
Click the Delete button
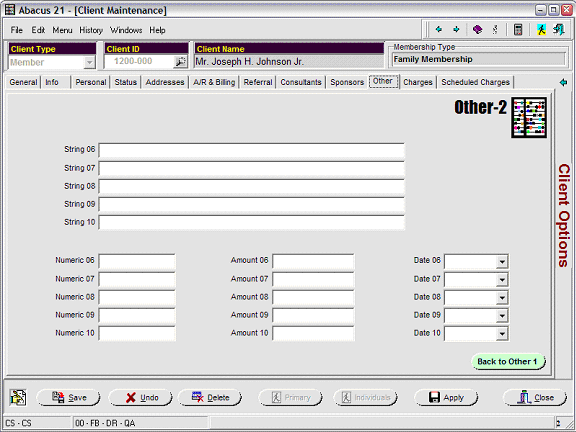tap(210, 397)
